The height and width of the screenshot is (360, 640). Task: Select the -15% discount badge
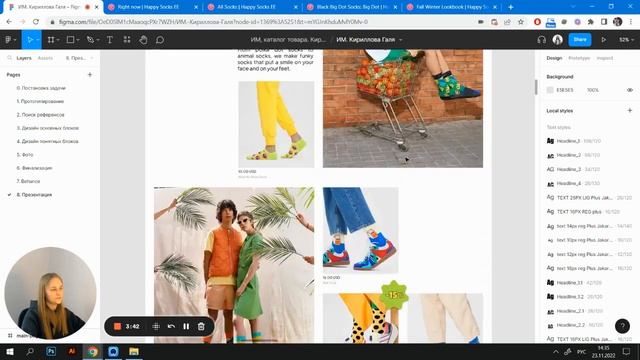coord(394,295)
